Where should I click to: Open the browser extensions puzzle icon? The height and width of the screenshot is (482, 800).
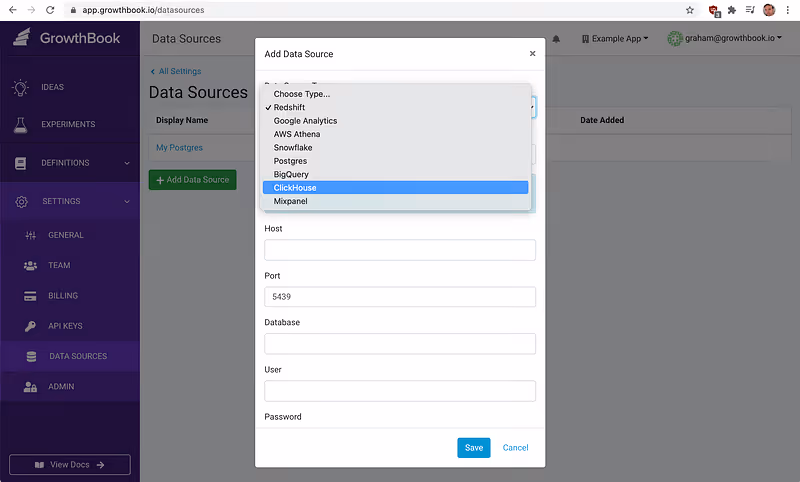732,10
